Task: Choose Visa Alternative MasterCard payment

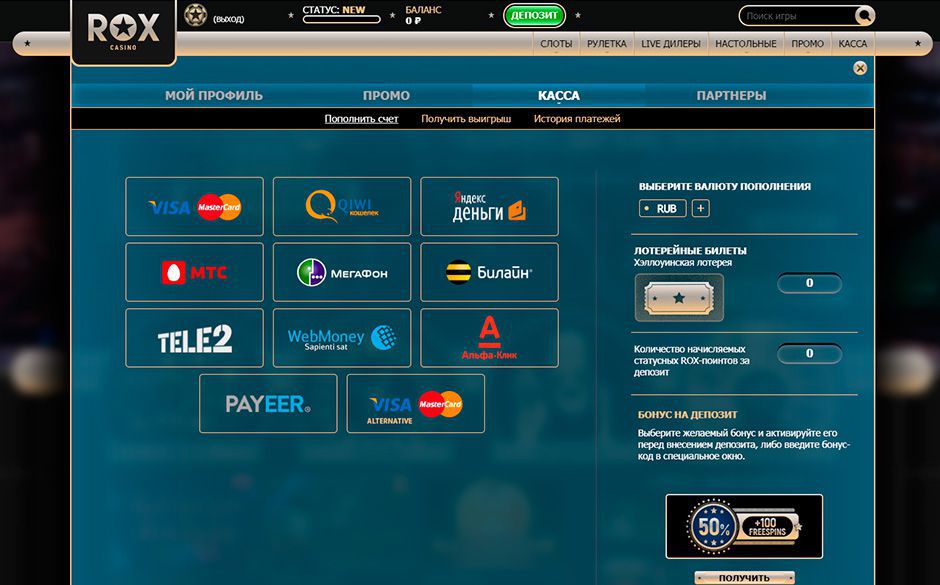Action: tap(415, 403)
